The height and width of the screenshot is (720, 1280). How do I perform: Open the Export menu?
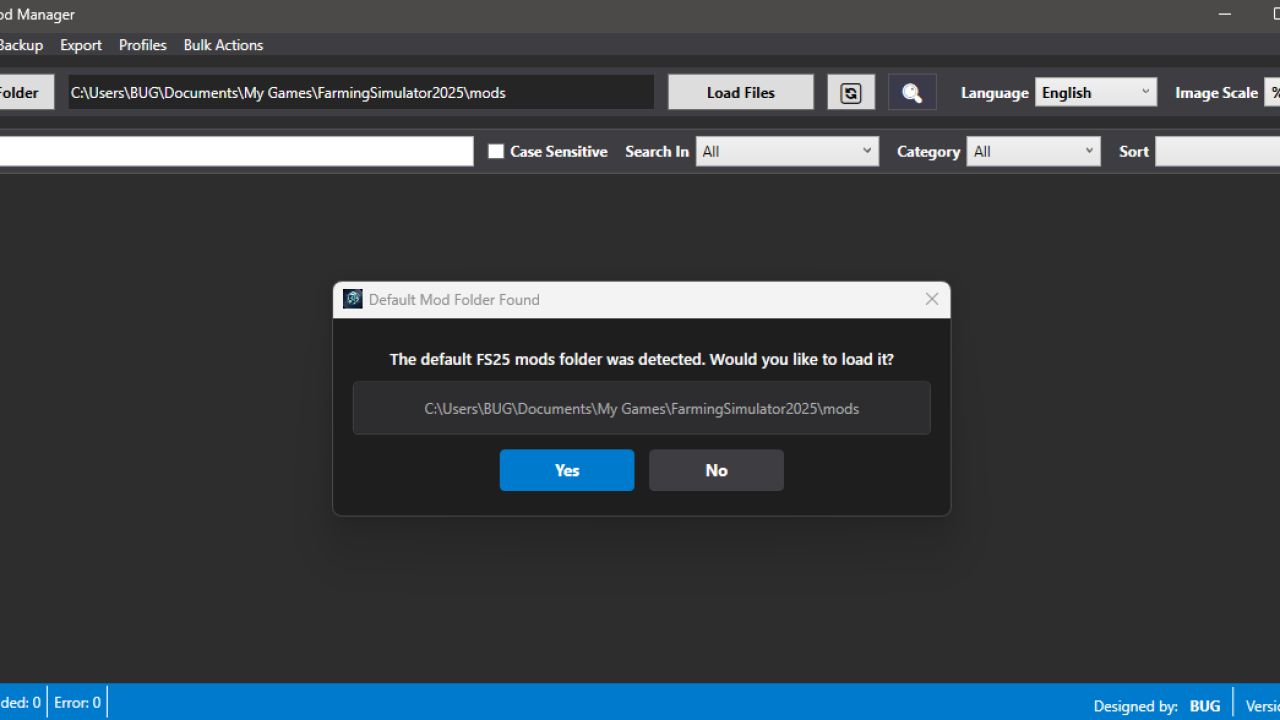point(80,45)
